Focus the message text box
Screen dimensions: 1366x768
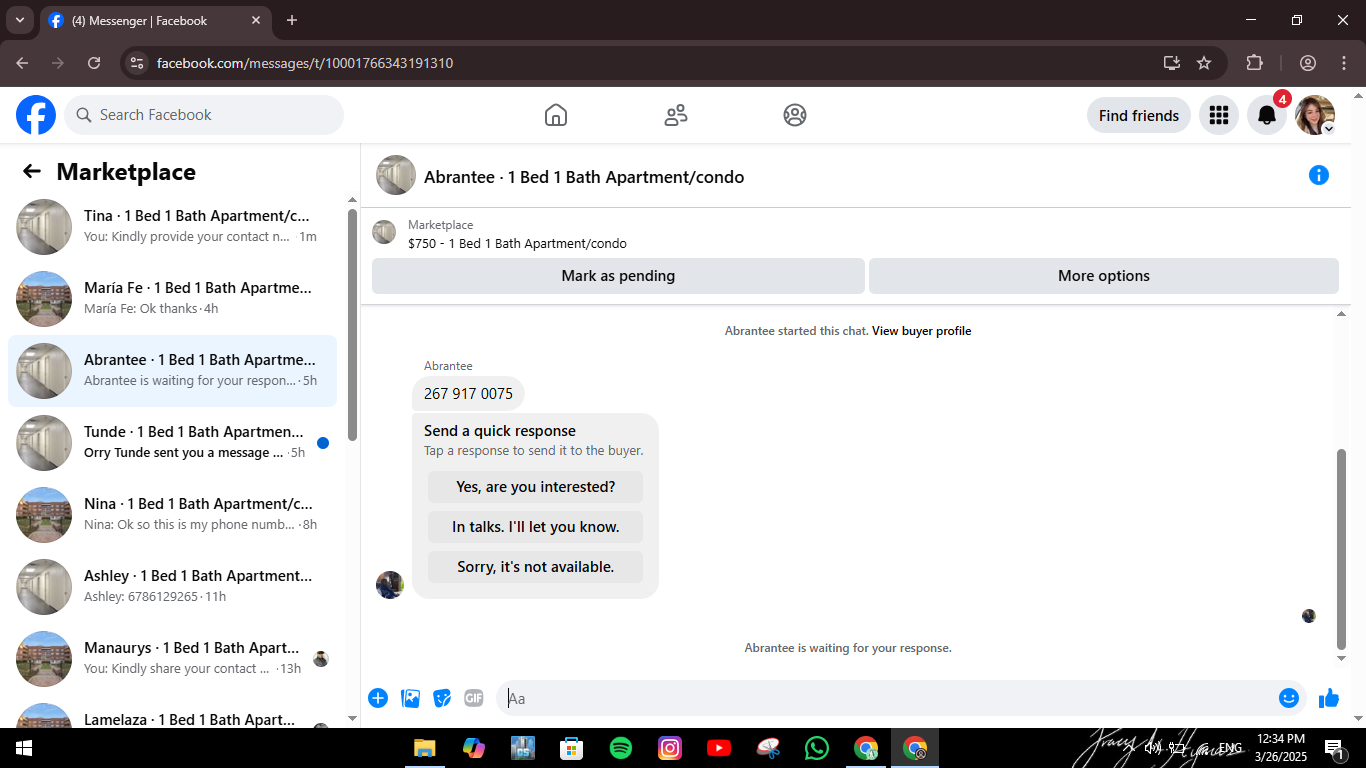[888, 698]
